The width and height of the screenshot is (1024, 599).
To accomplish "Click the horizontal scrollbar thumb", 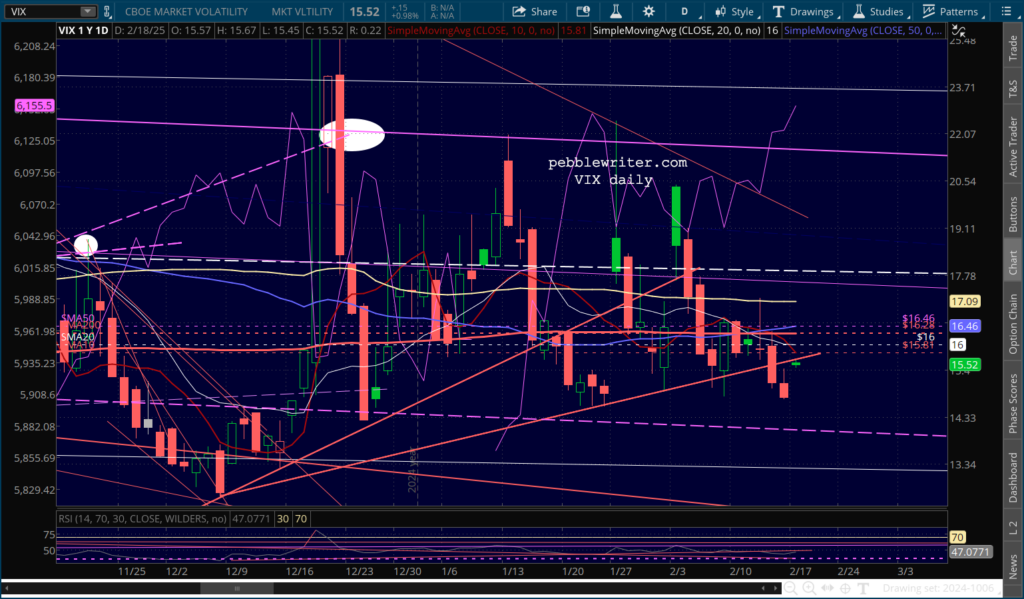I will 236,588.
